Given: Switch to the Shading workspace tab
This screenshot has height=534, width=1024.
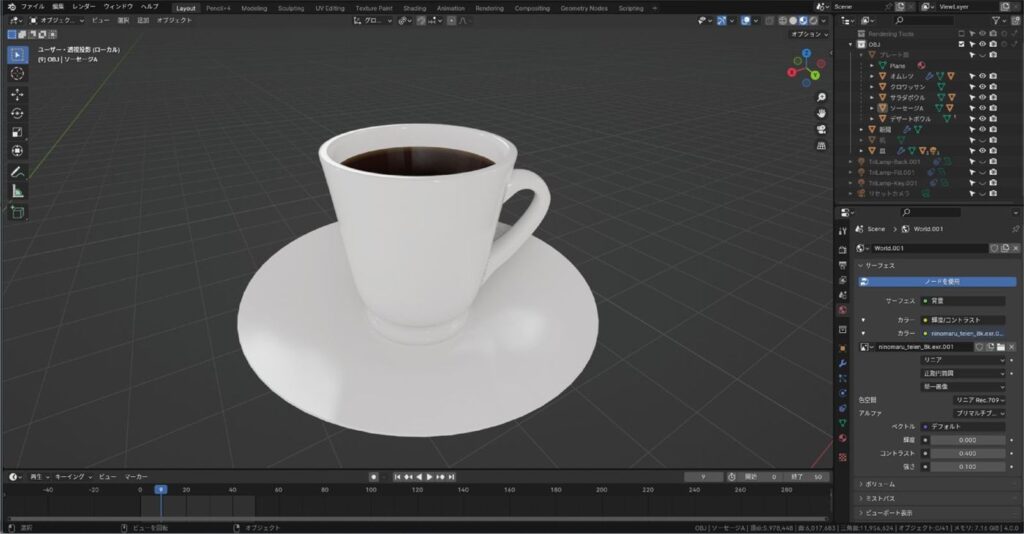Looking at the screenshot, I should click(415, 8).
